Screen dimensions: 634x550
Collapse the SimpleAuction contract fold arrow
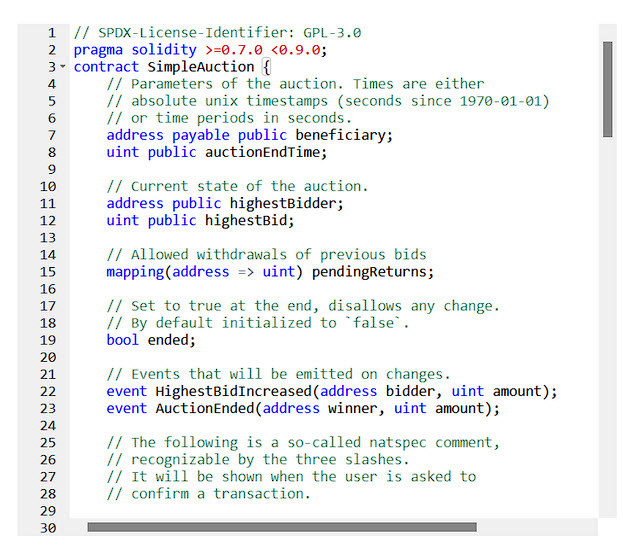click(63, 67)
